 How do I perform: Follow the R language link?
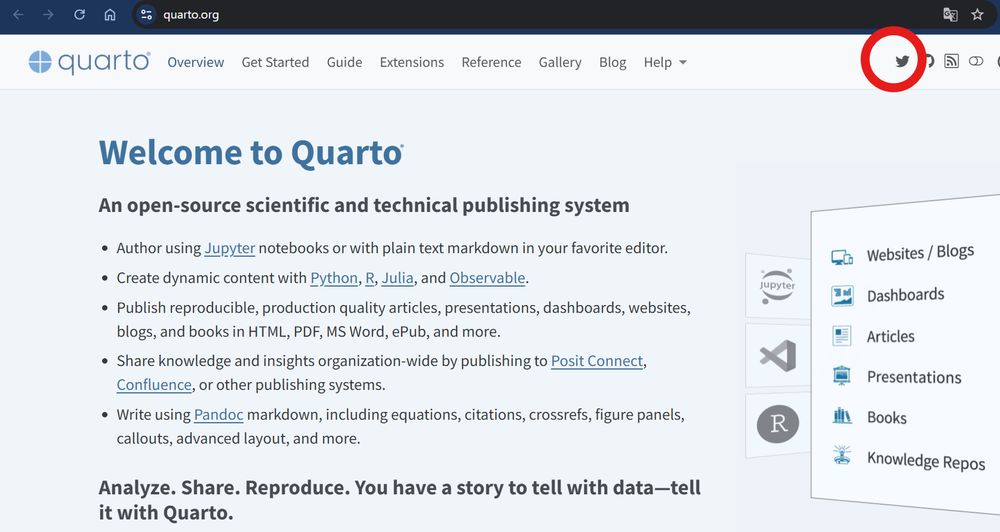pyautogui.click(x=370, y=278)
